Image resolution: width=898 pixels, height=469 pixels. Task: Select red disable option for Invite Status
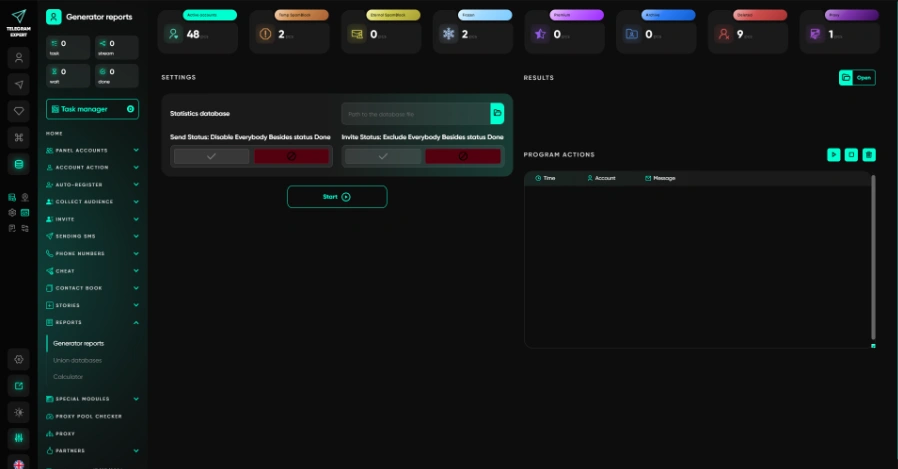(463, 156)
